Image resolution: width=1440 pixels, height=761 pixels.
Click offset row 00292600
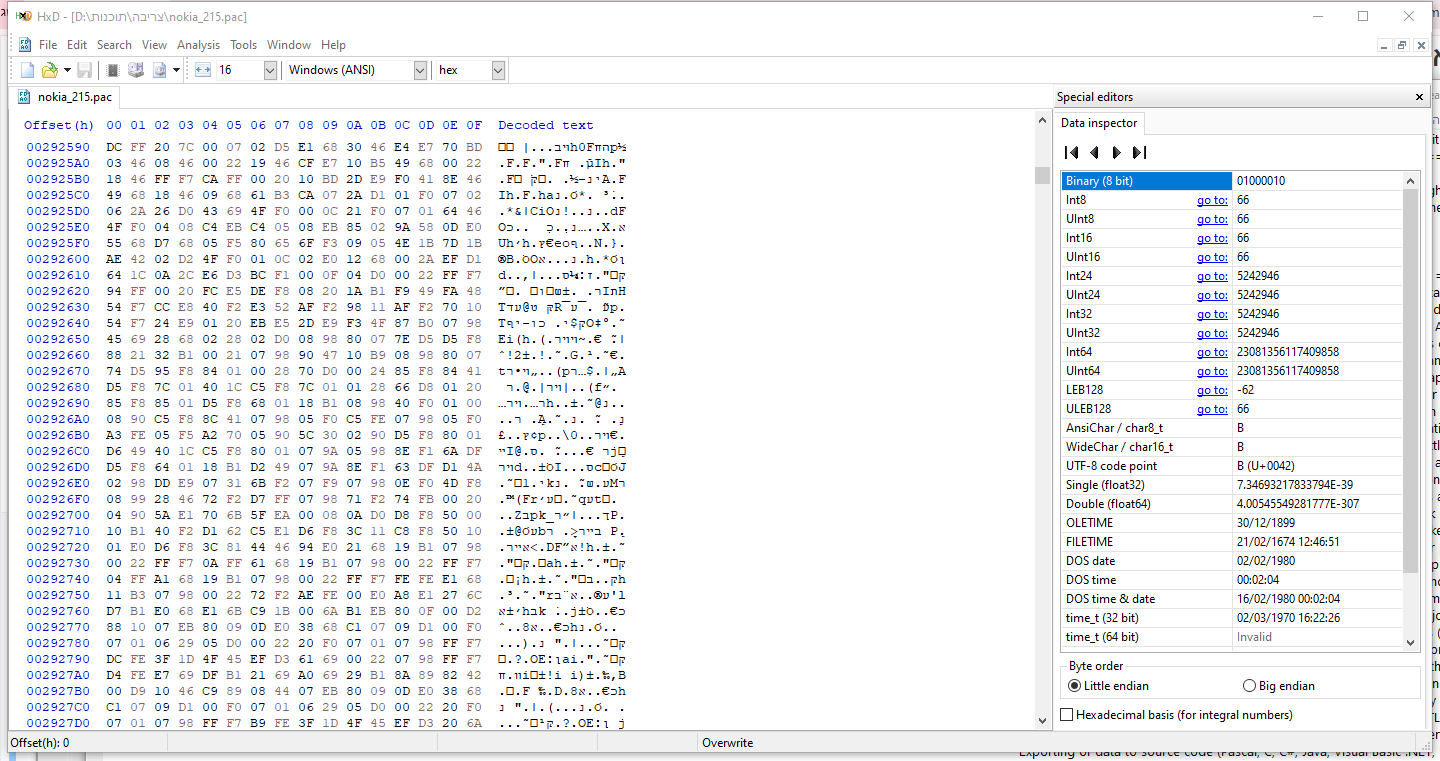point(58,258)
